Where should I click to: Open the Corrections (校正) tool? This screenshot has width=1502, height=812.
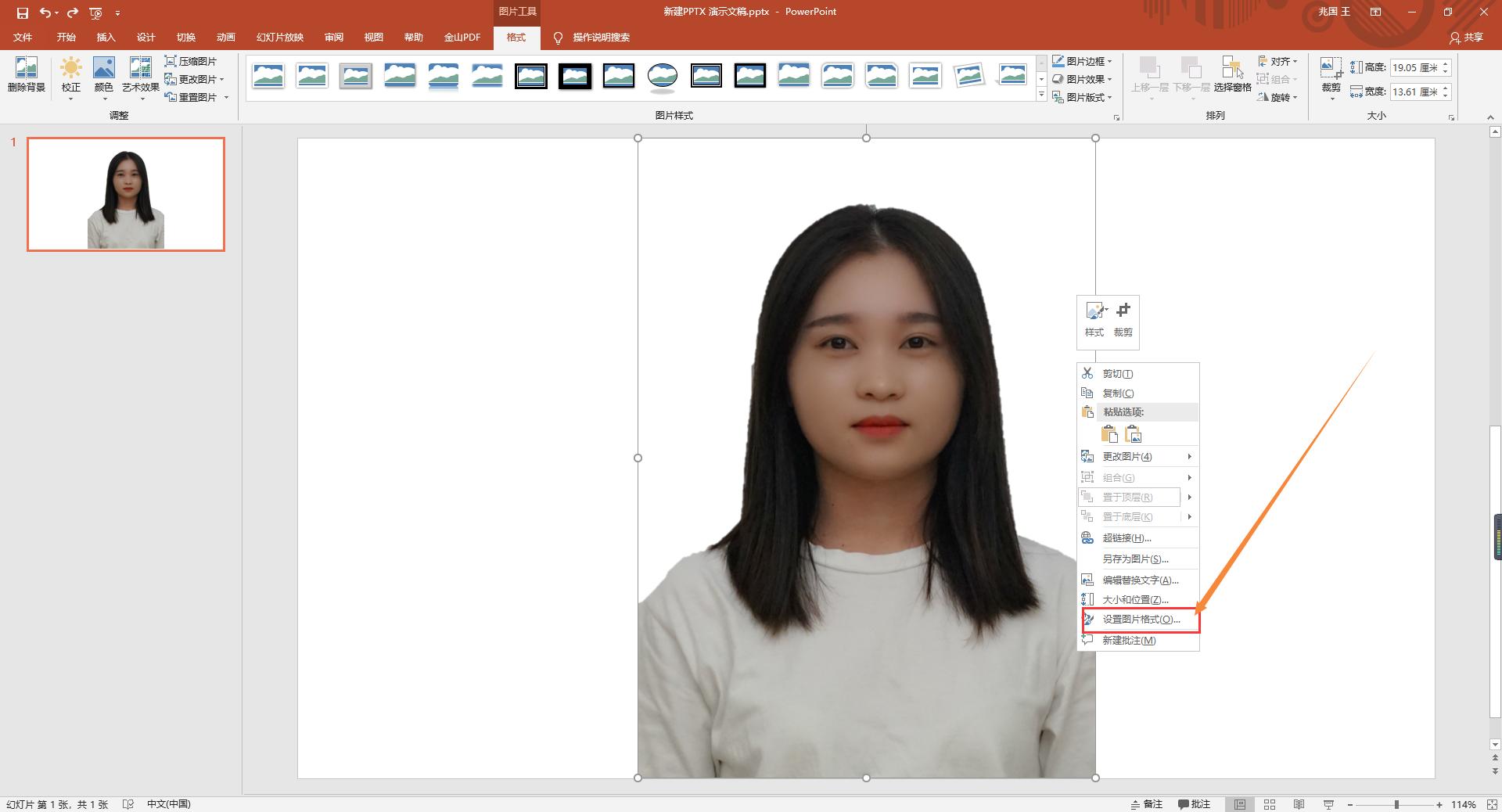[x=70, y=69]
